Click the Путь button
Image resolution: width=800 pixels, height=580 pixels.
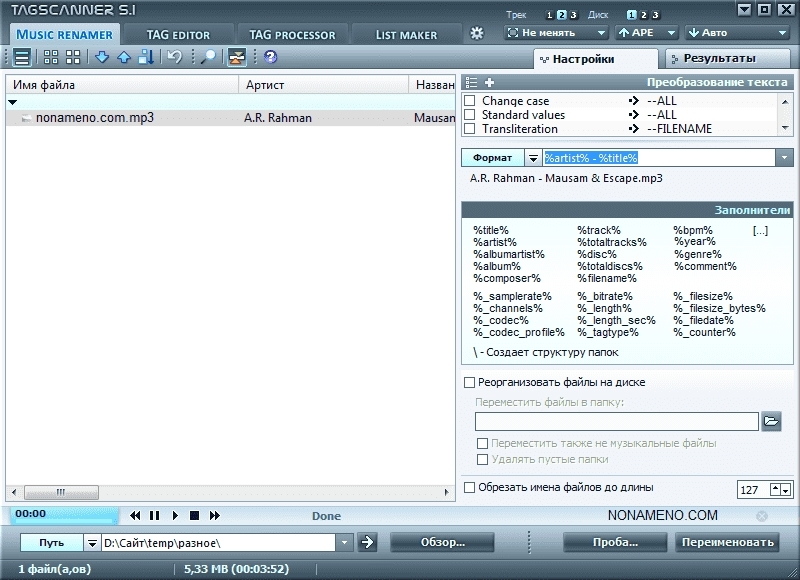(52, 543)
